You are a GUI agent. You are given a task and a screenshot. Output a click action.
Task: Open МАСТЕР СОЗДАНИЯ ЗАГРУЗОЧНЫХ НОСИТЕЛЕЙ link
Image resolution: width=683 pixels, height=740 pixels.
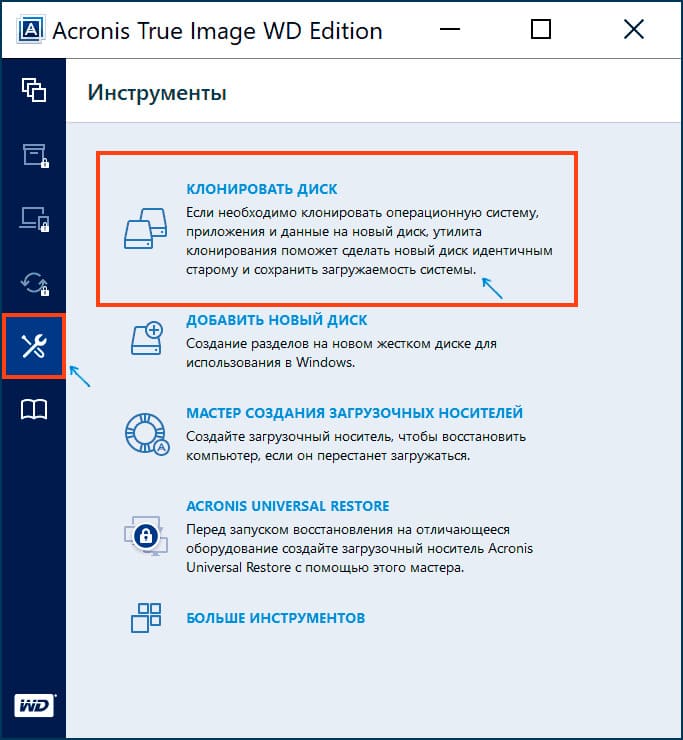click(354, 413)
